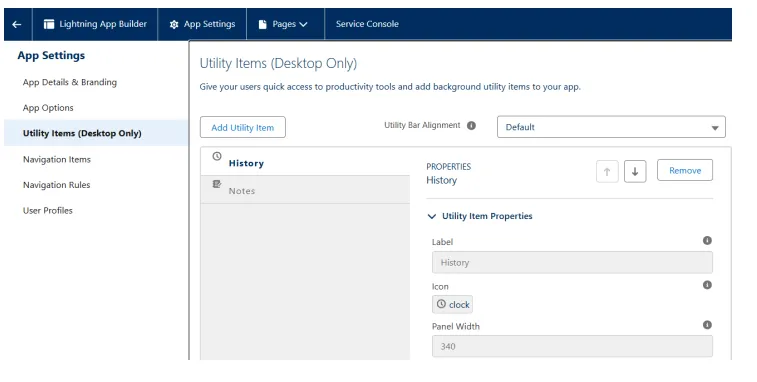
Task: Go to Navigation Items settings
Action: click(56, 159)
